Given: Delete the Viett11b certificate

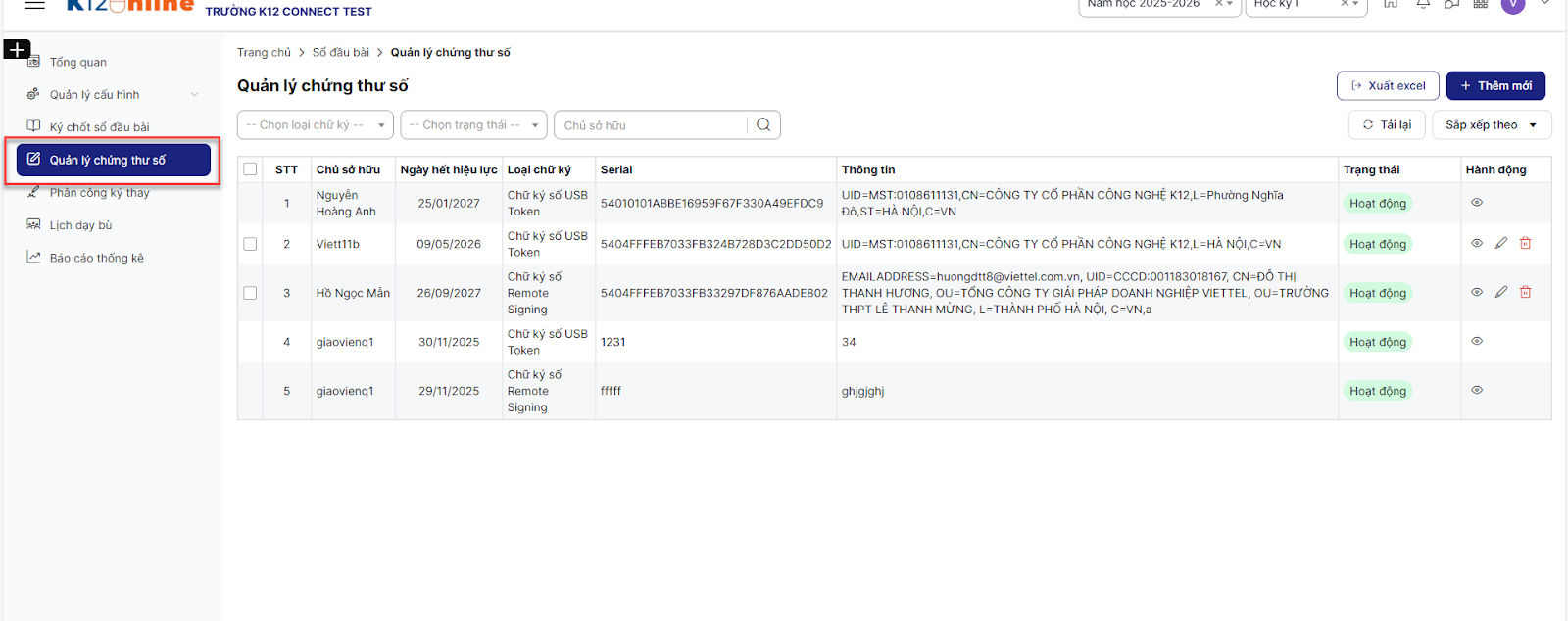Looking at the screenshot, I should point(1526,243).
